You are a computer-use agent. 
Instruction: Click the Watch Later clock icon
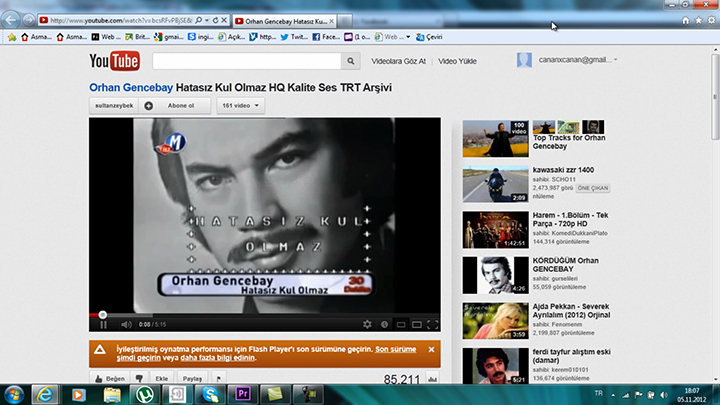click(384, 325)
